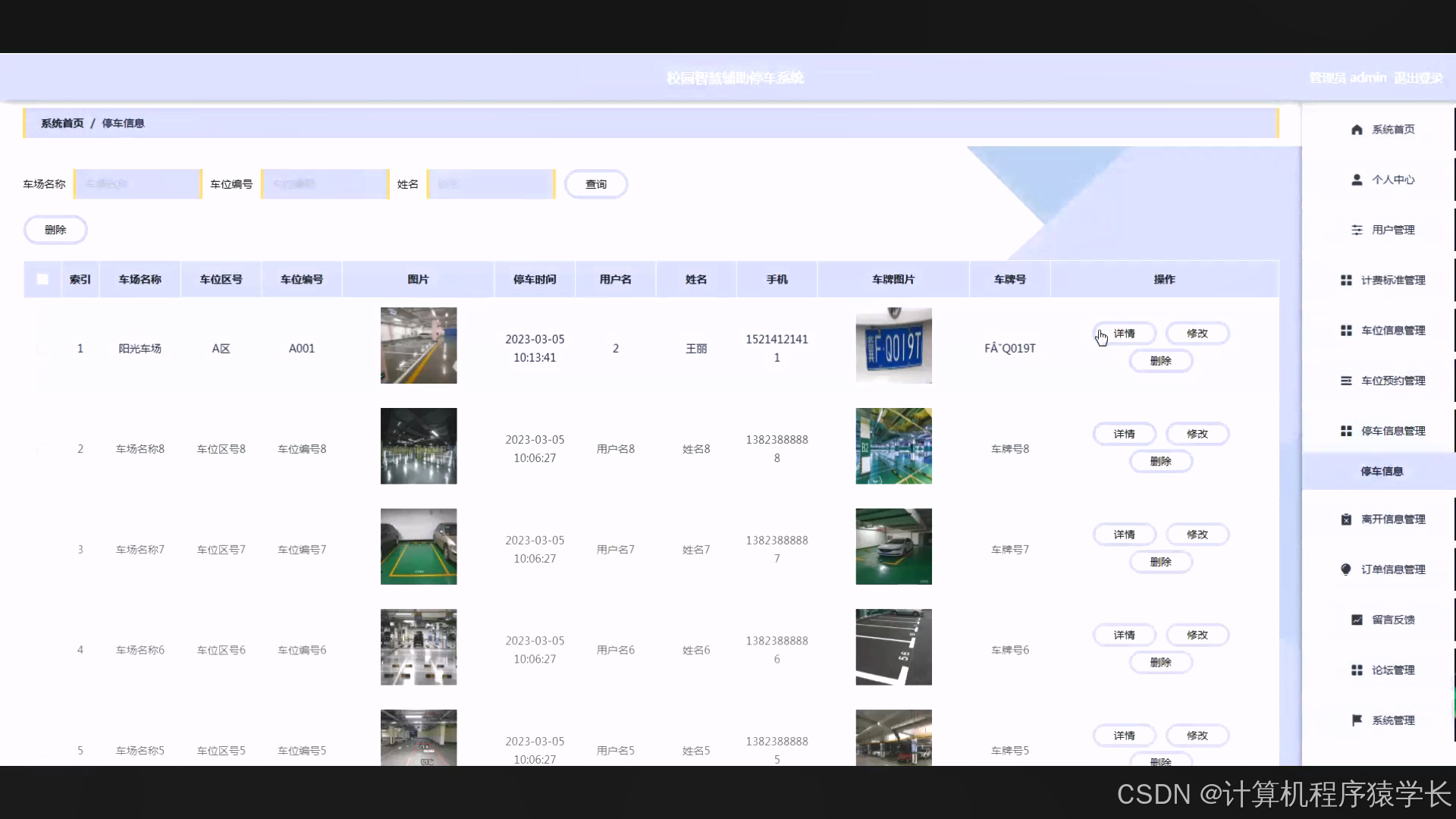The height and width of the screenshot is (819, 1456).
Task: Toggle the select-all checkbox in table header
Action: (x=42, y=279)
